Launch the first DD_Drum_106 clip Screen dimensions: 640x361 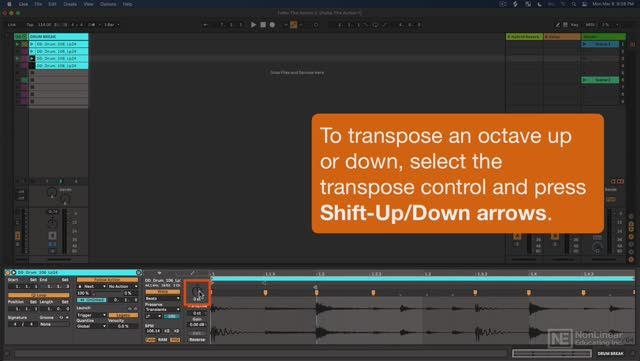(32, 44)
